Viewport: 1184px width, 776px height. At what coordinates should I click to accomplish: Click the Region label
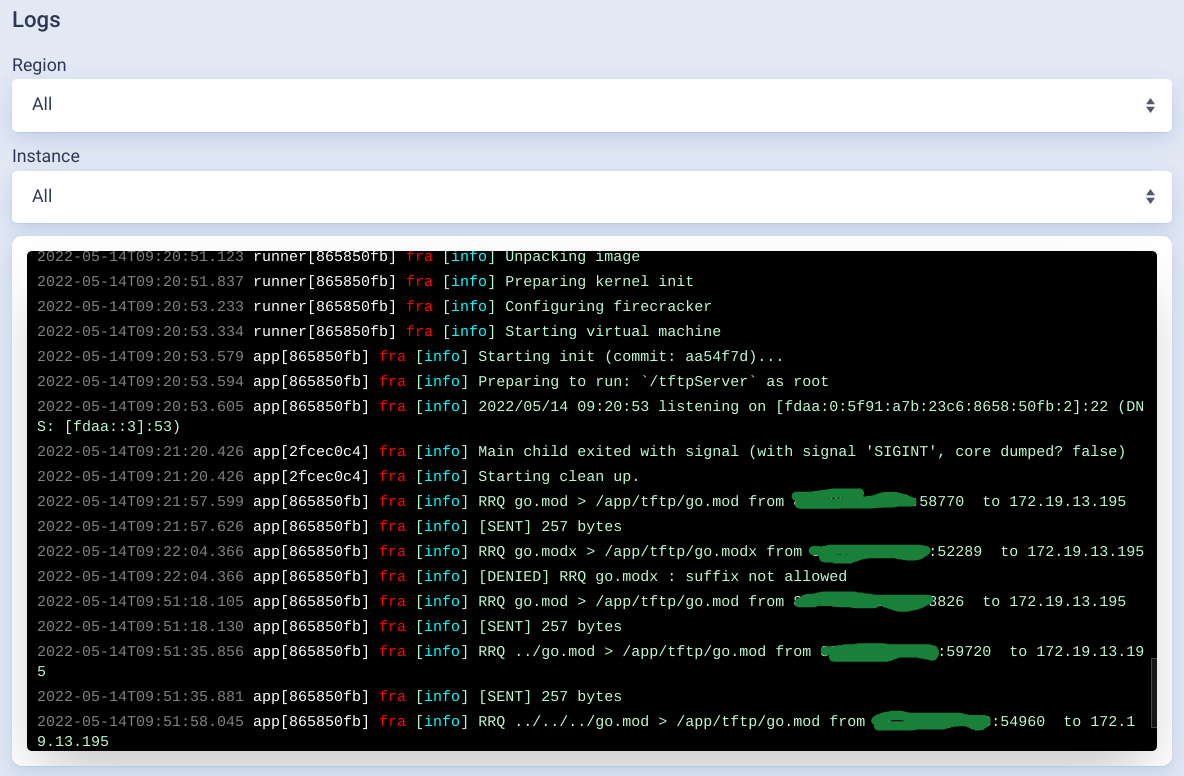[39, 65]
